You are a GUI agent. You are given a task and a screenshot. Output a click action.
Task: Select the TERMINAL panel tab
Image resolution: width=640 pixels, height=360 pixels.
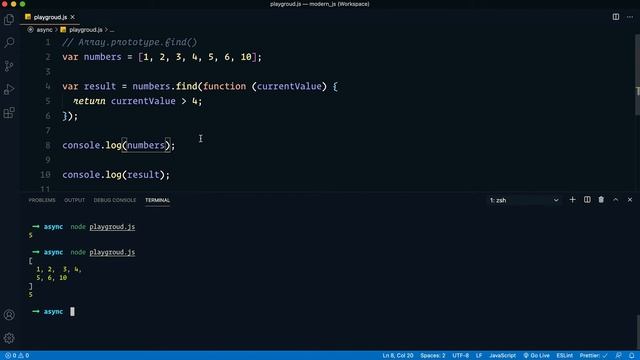click(158, 200)
